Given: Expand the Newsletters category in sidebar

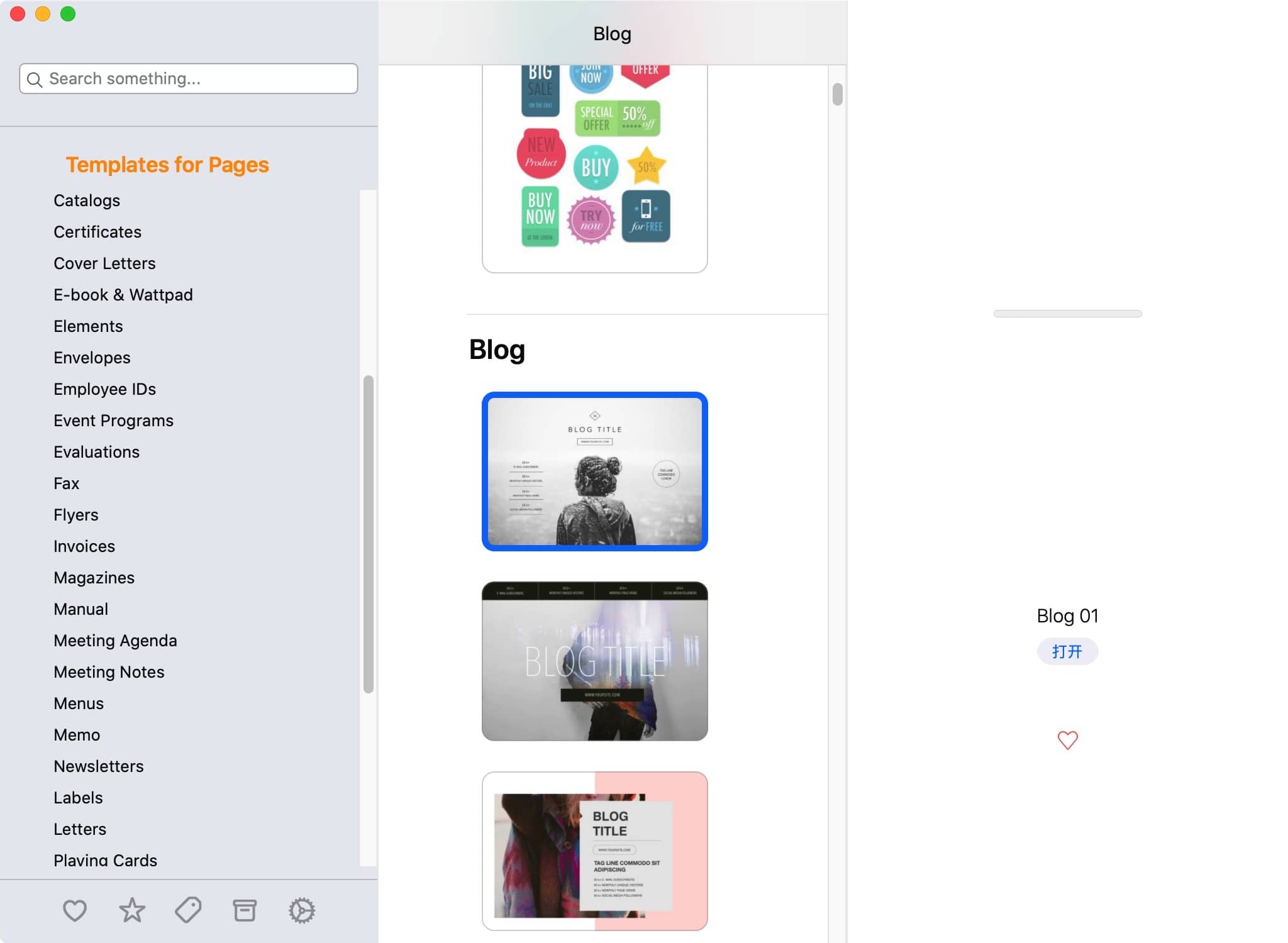Looking at the screenshot, I should click(99, 766).
